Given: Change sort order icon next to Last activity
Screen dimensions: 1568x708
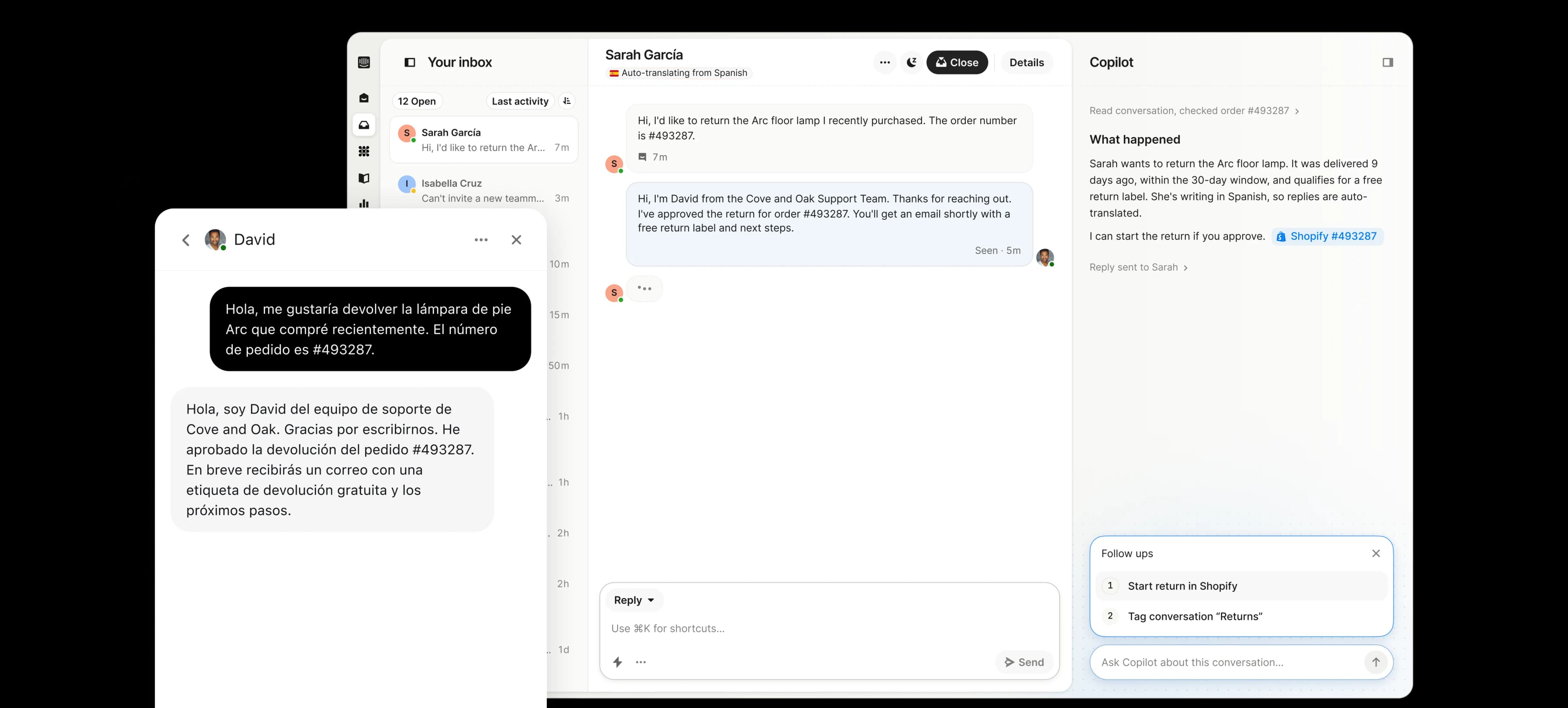Looking at the screenshot, I should [x=567, y=101].
